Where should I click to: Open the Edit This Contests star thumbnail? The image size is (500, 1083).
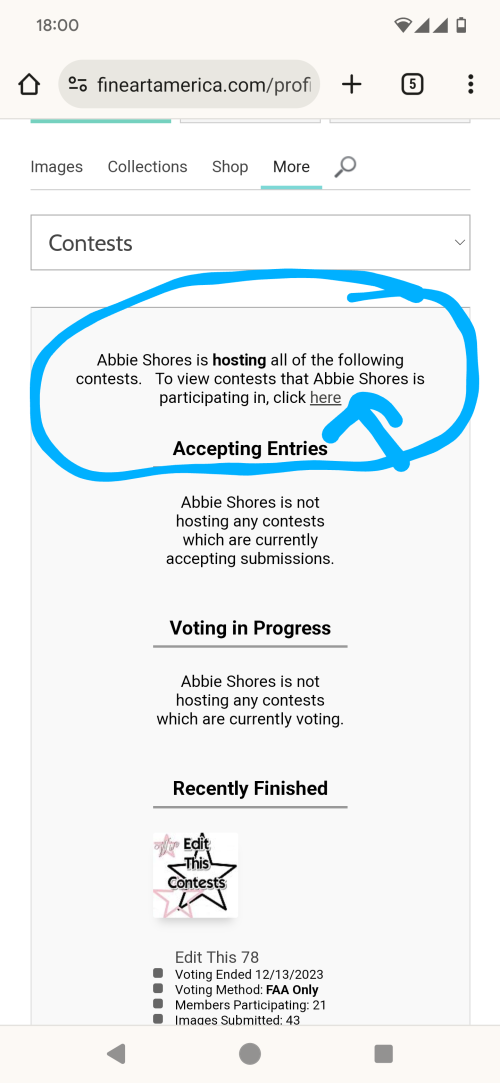pyautogui.click(x=195, y=874)
